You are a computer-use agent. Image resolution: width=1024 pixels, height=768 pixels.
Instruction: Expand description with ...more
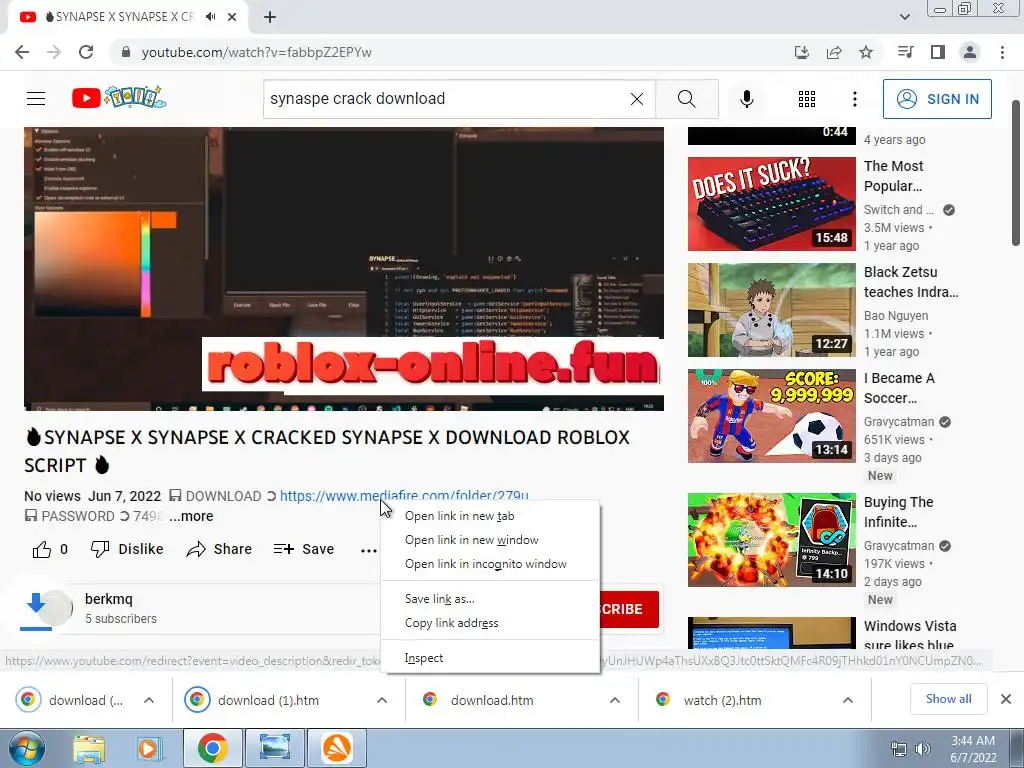(191, 516)
